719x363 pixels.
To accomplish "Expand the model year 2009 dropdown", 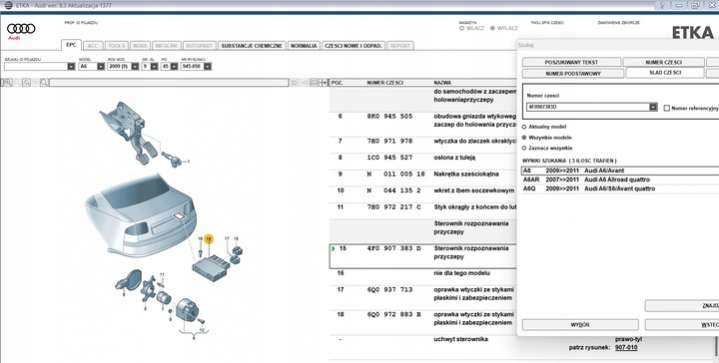I will [x=135, y=66].
